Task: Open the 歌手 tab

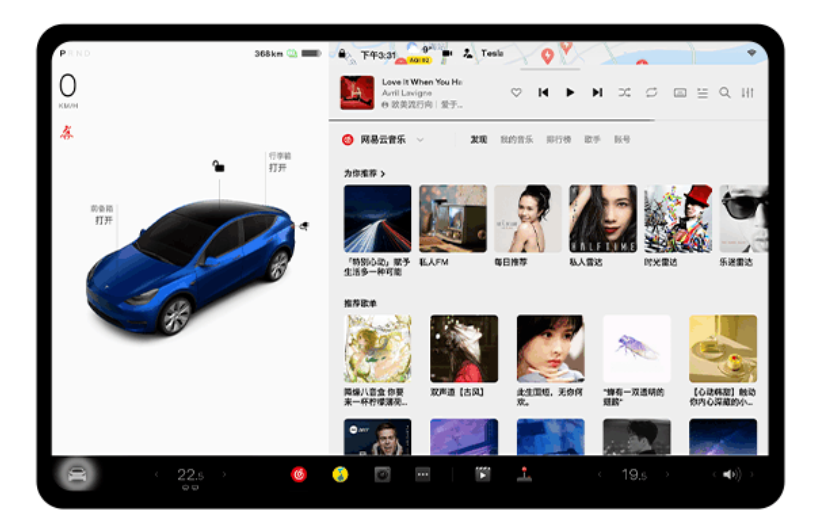Action: [592, 139]
